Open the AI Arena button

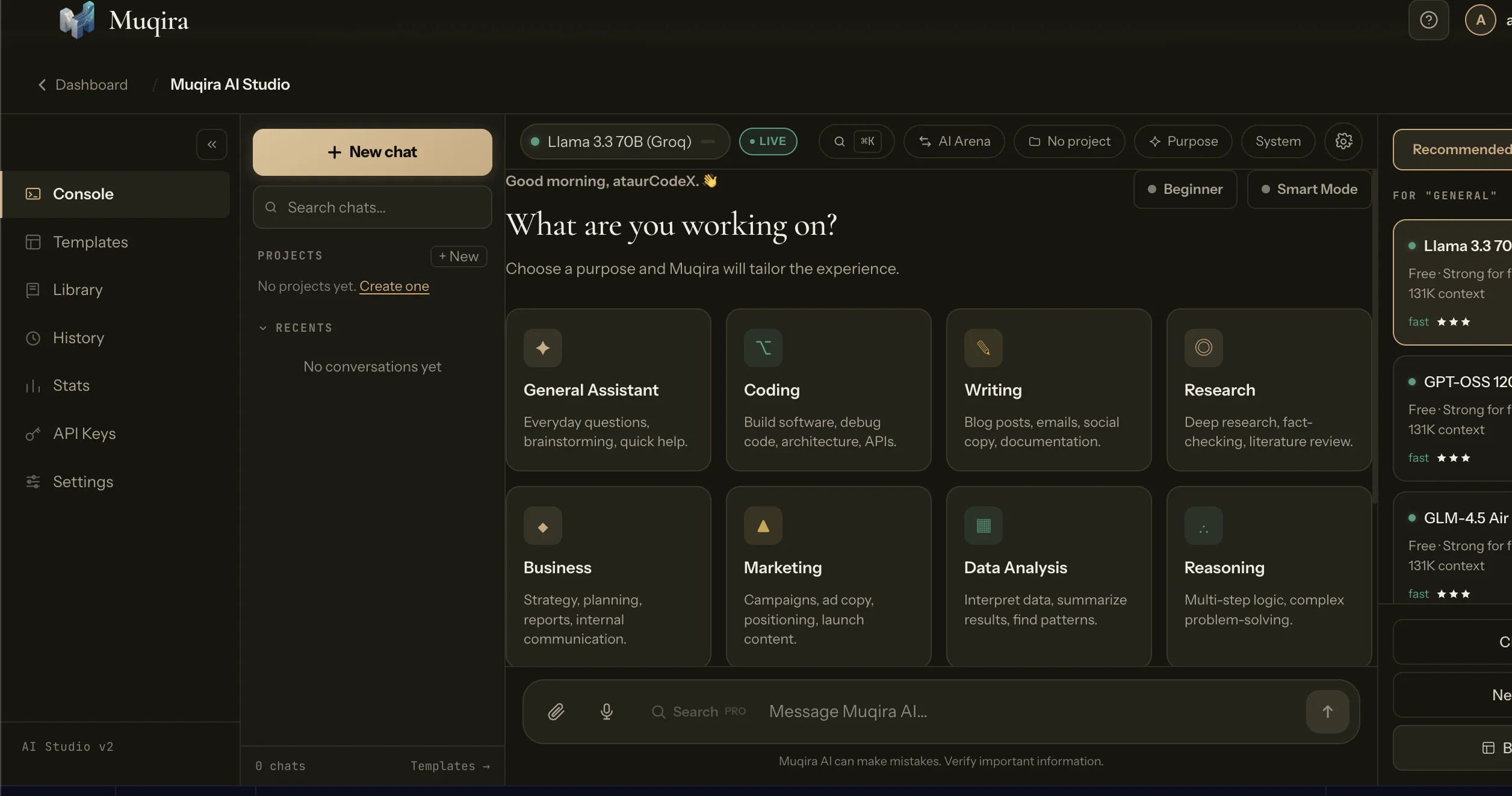coord(954,141)
